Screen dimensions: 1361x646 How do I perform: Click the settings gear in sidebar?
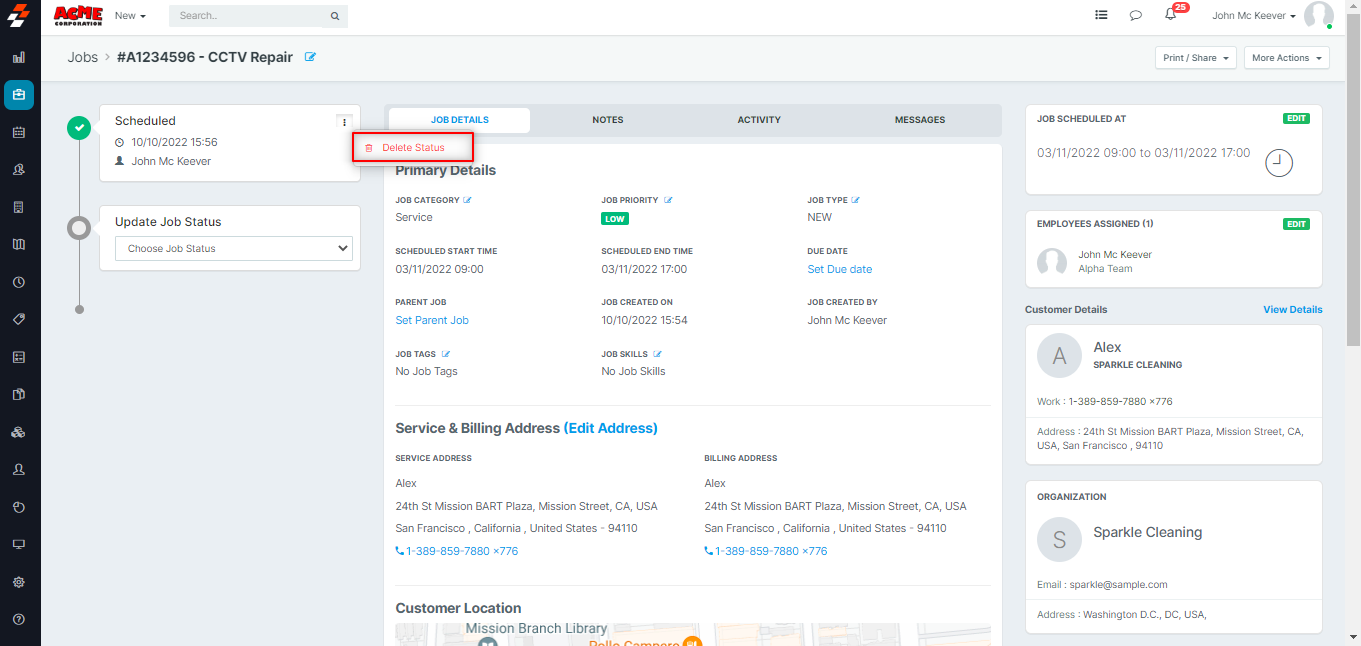coord(19,582)
